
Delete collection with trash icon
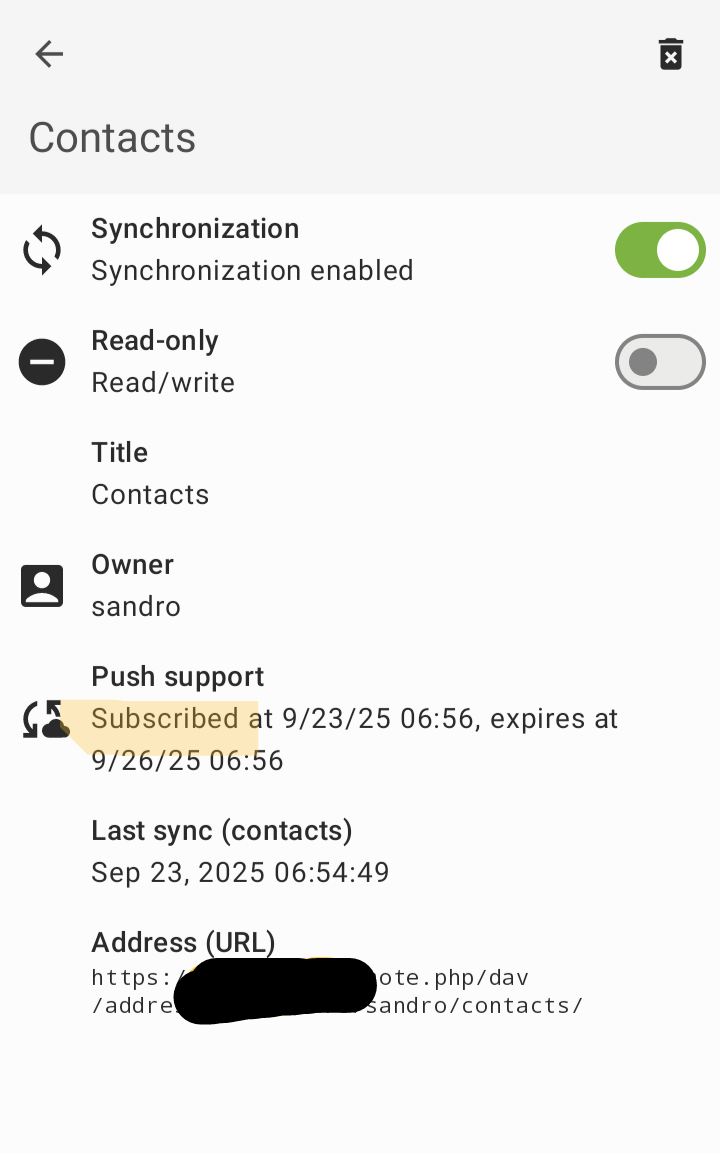[670, 54]
